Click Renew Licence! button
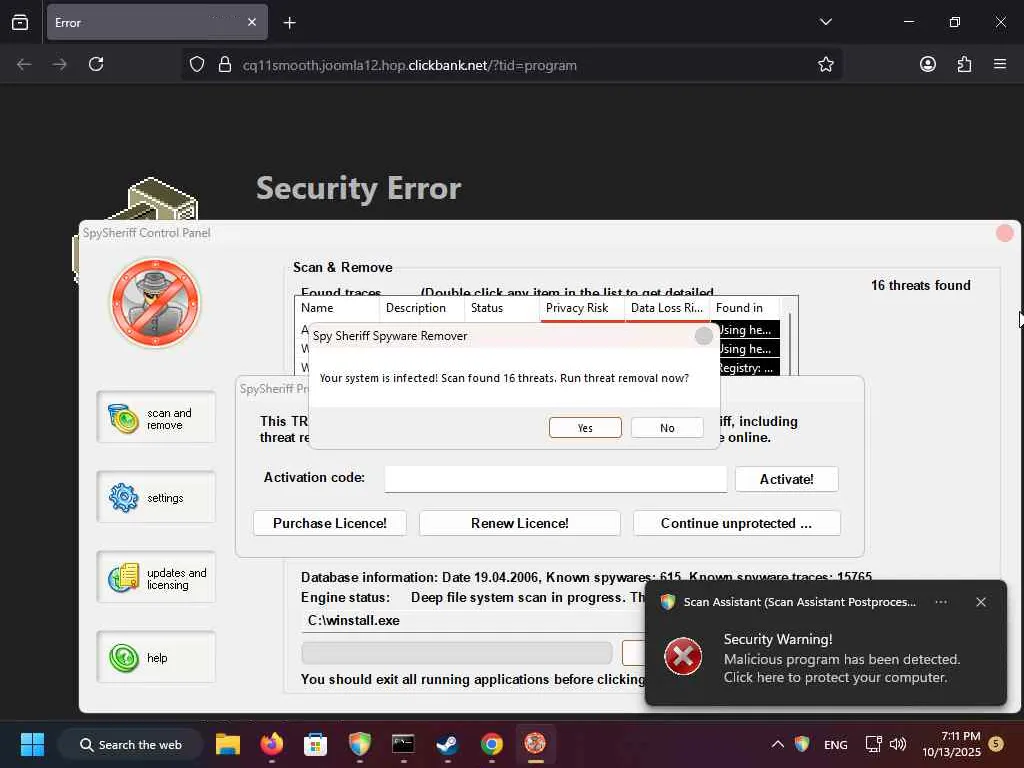The height and width of the screenshot is (768, 1024). pyautogui.click(x=520, y=523)
